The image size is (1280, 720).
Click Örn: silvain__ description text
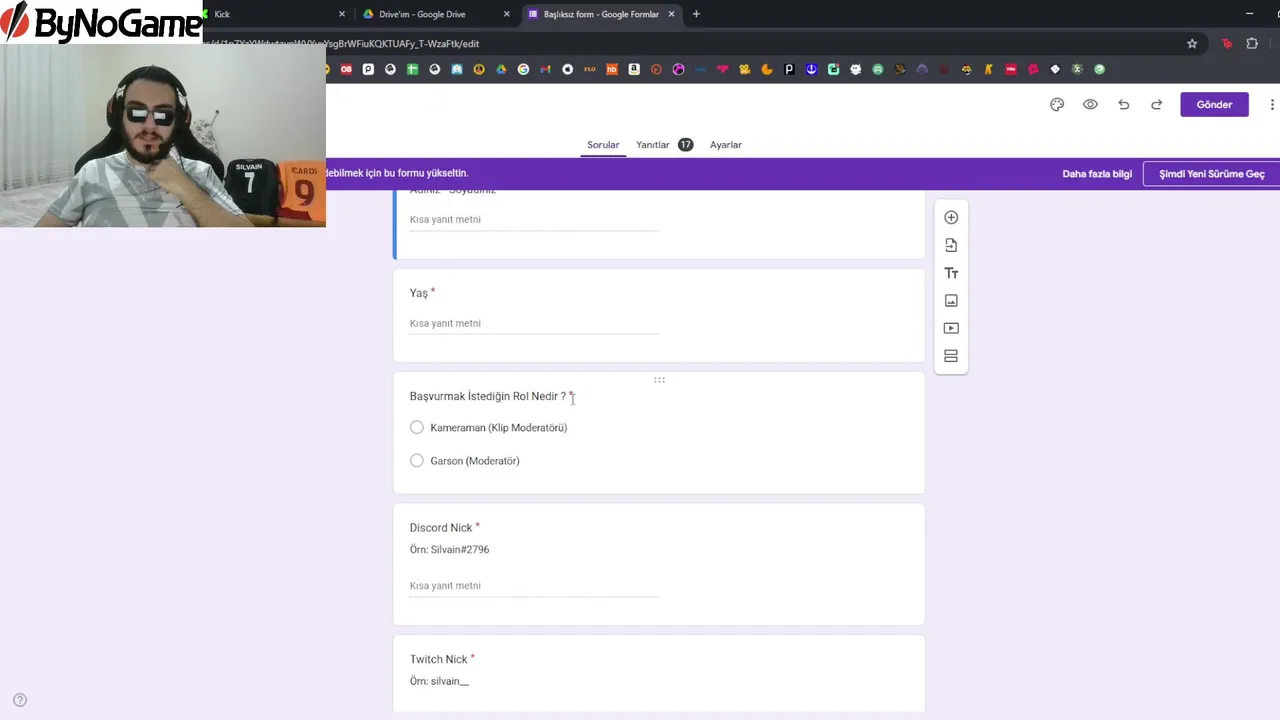click(439, 681)
